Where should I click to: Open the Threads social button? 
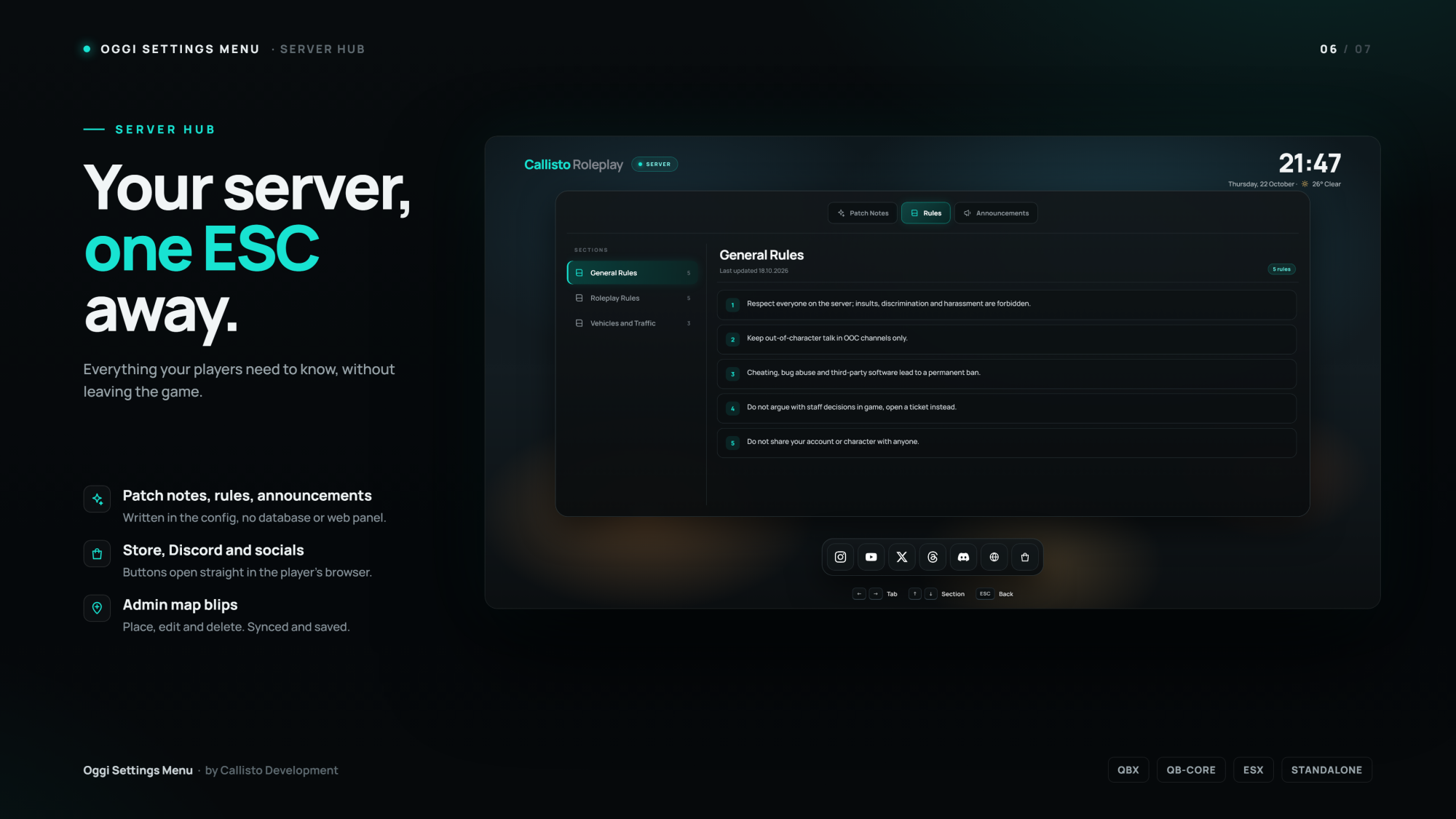point(933,557)
